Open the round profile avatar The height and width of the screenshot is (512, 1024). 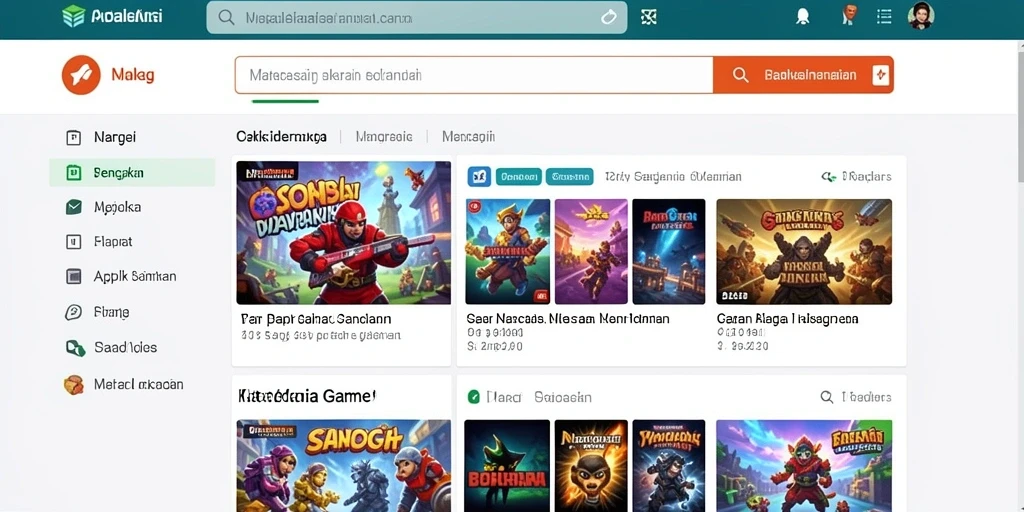(x=921, y=16)
